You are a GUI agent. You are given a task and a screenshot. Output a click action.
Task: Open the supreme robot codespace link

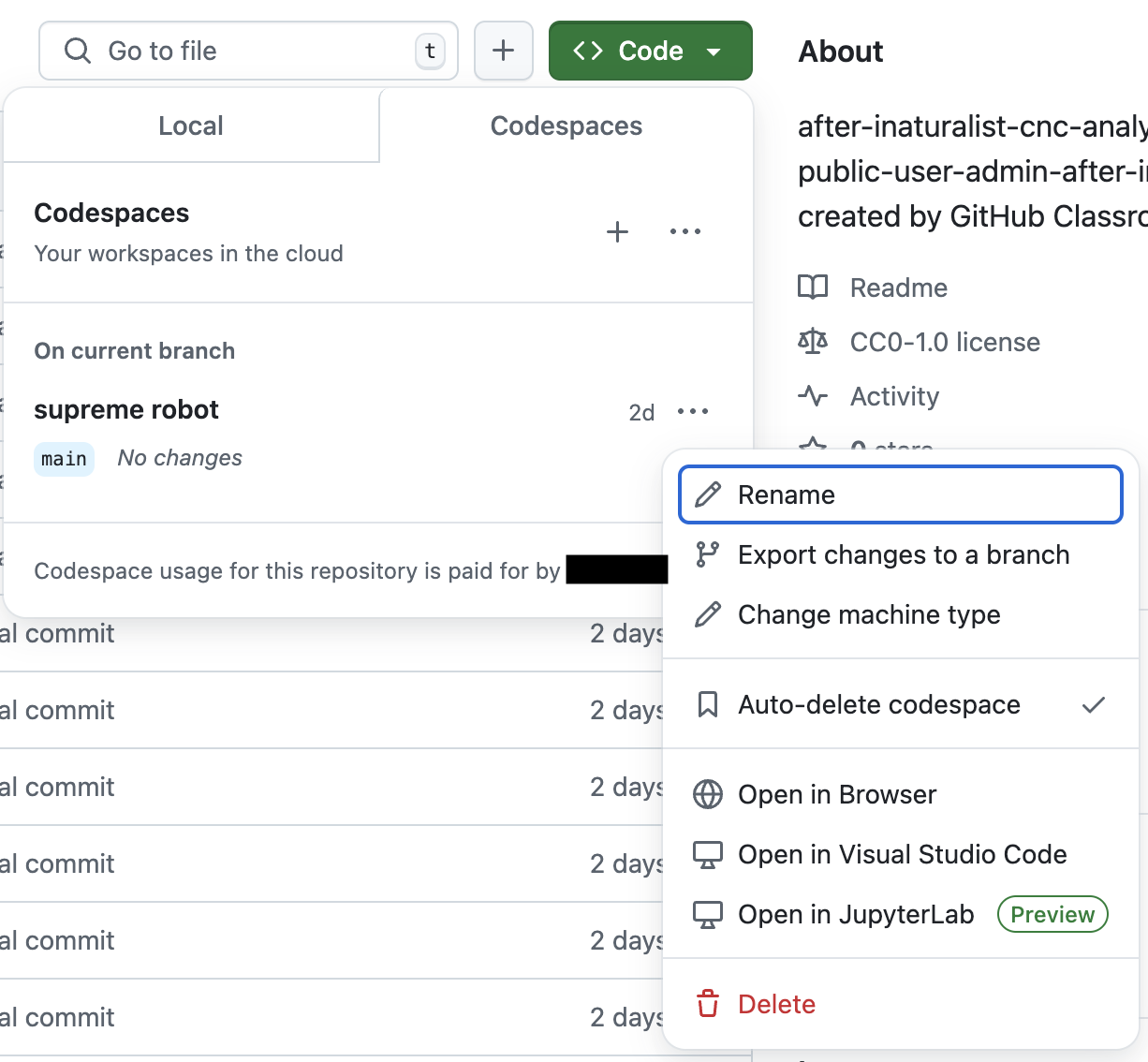pos(126,409)
